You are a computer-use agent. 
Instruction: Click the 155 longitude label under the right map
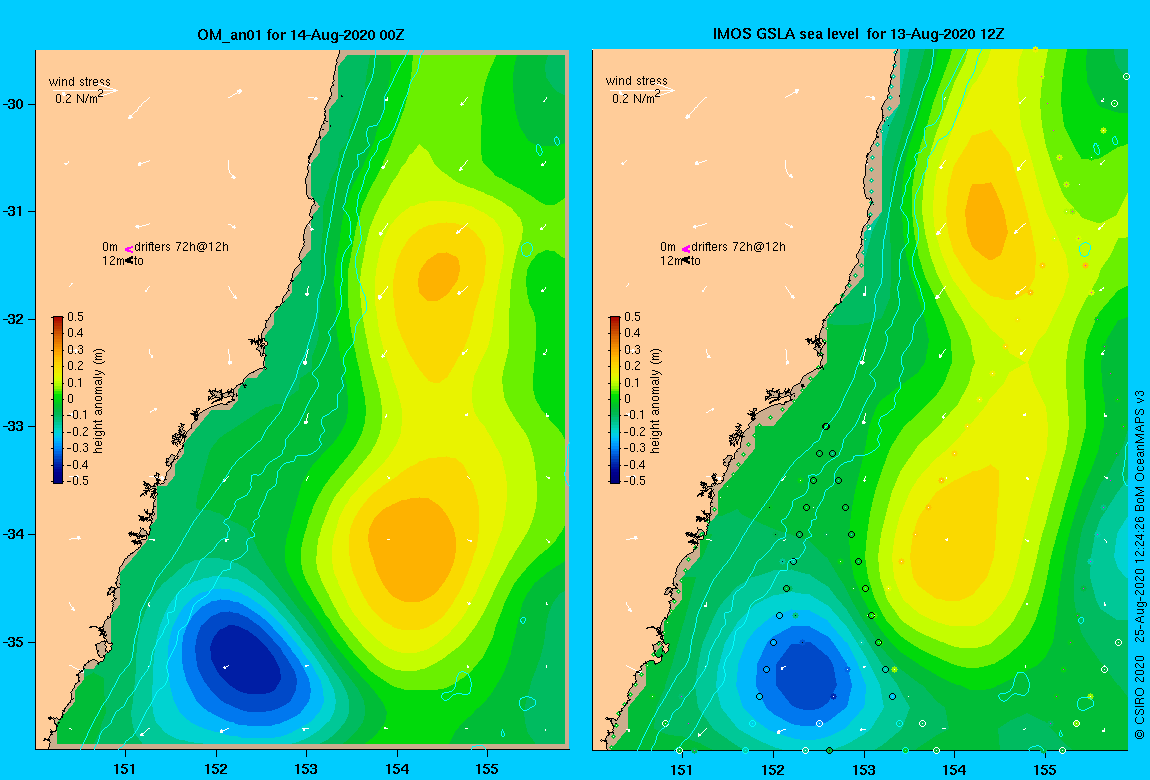click(1045, 770)
